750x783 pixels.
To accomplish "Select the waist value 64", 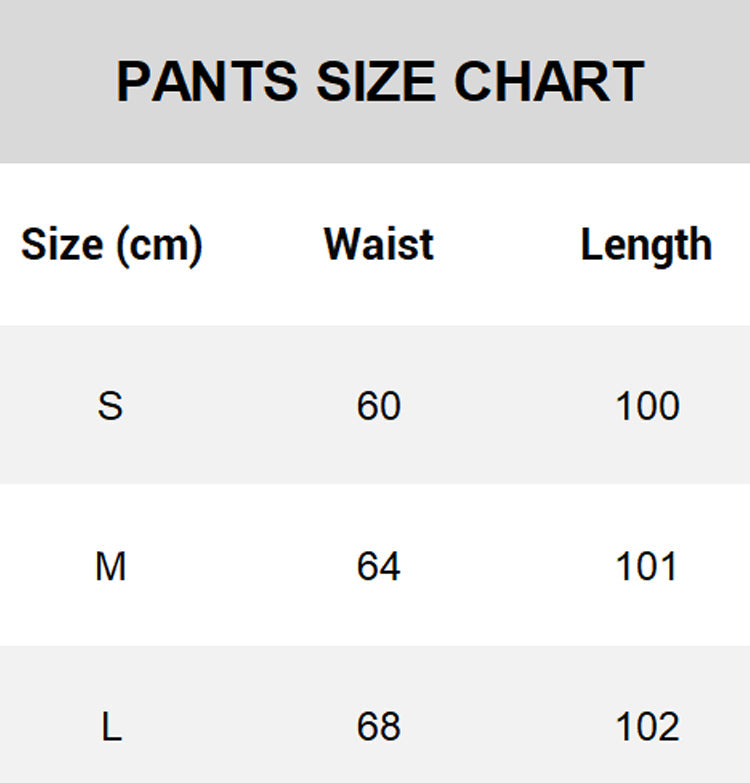I will 378,567.
